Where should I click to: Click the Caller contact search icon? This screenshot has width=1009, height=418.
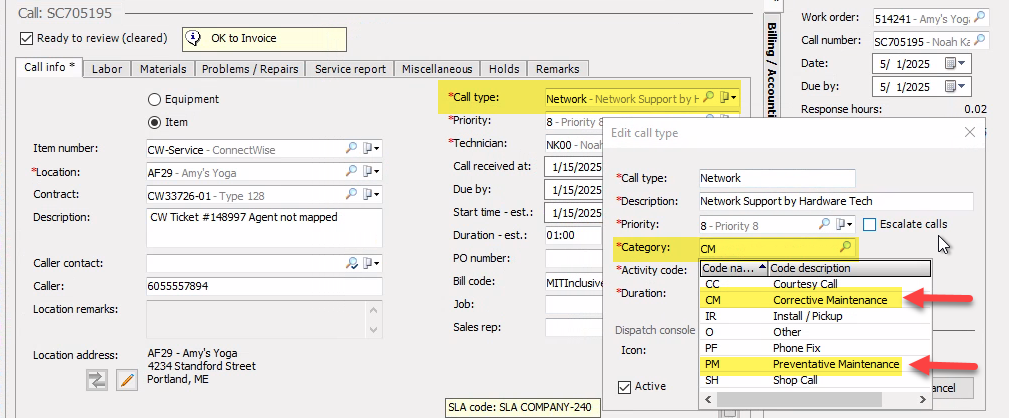pyautogui.click(x=351, y=263)
